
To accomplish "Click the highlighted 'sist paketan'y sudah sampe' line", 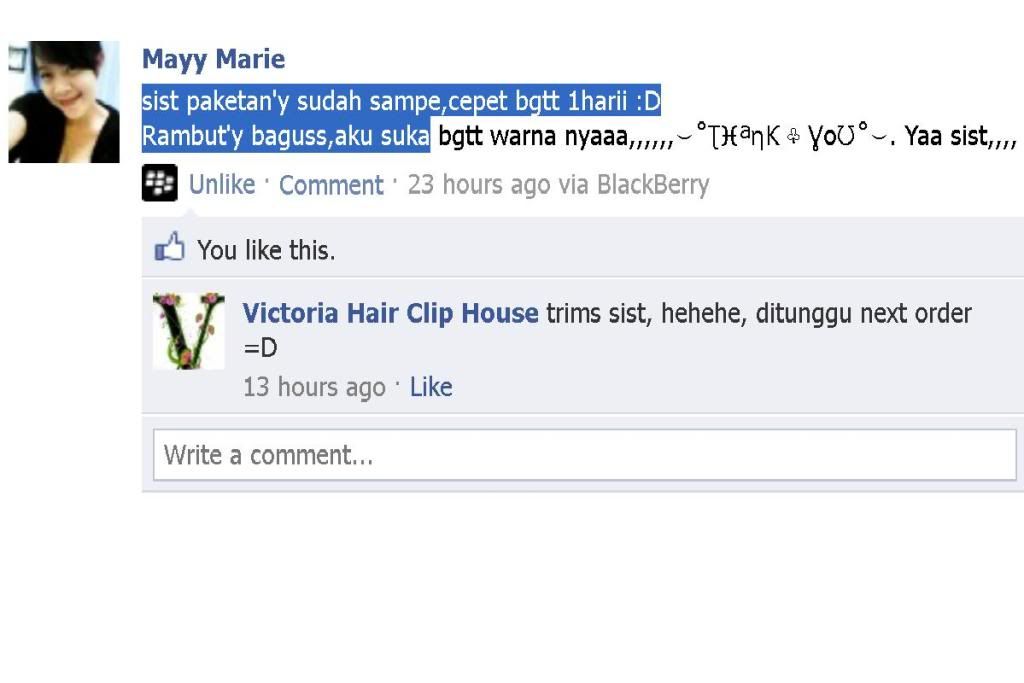I will coord(402,101).
